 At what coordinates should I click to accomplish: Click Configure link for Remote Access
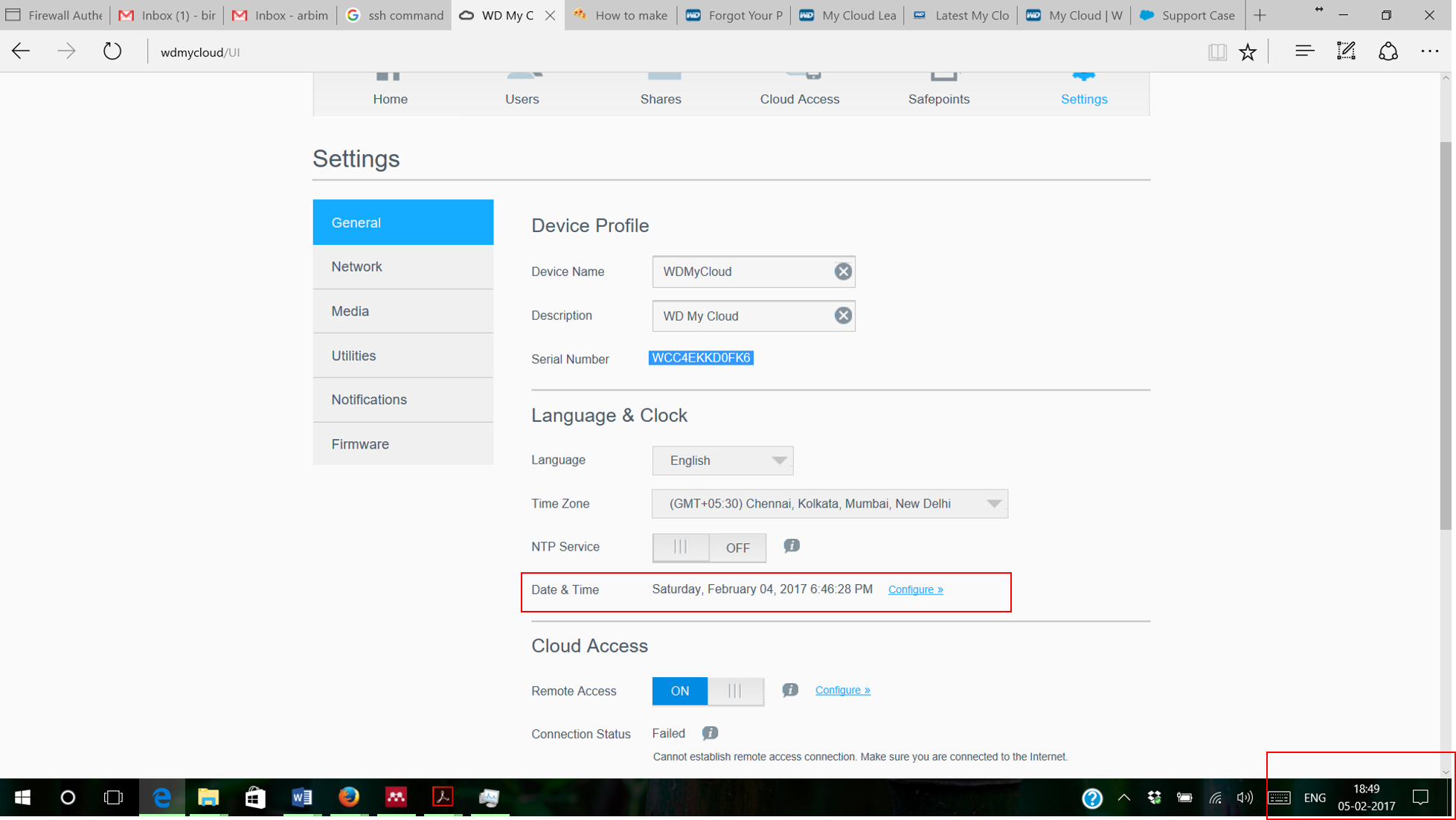(842, 691)
